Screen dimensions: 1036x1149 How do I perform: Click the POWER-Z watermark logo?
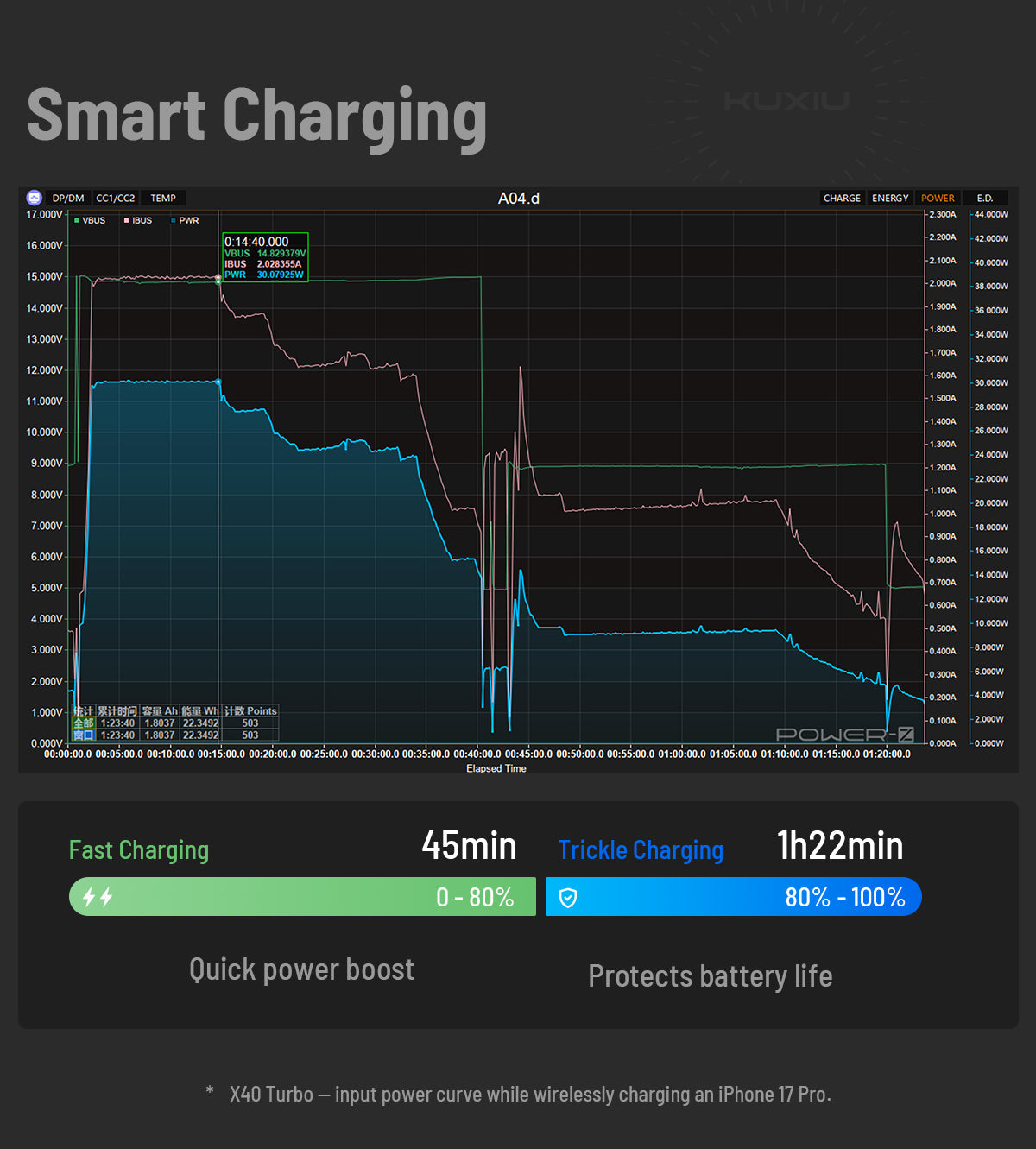pos(844,735)
